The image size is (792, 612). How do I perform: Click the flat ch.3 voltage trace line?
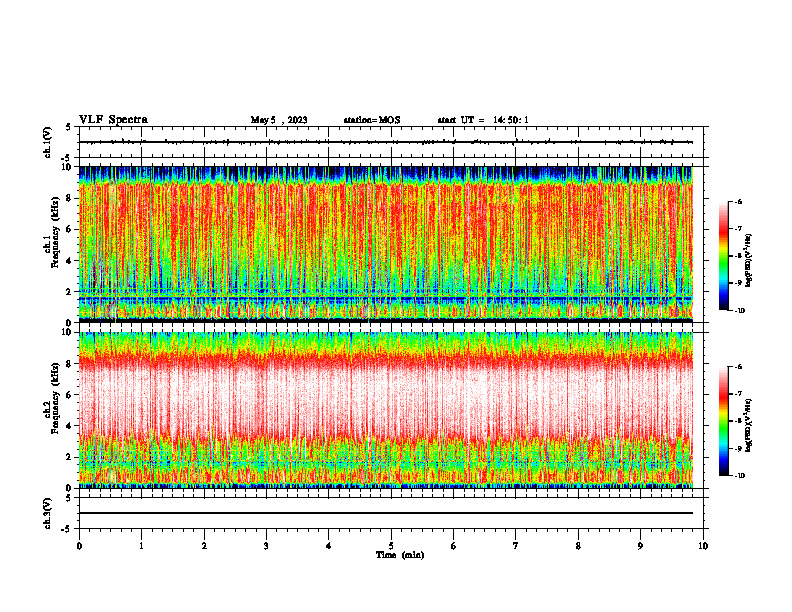click(x=386, y=513)
